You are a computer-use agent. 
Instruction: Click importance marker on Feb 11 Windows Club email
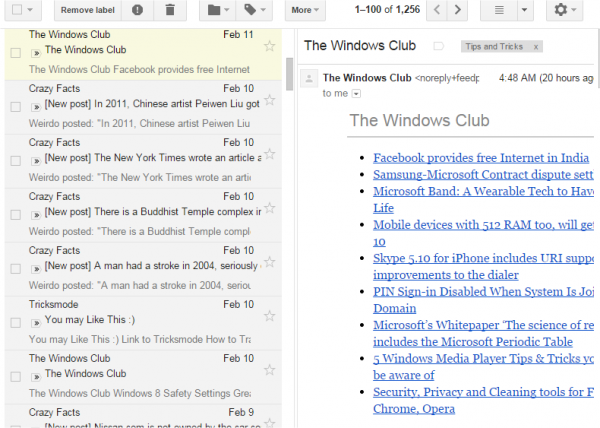[x=36, y=53]
